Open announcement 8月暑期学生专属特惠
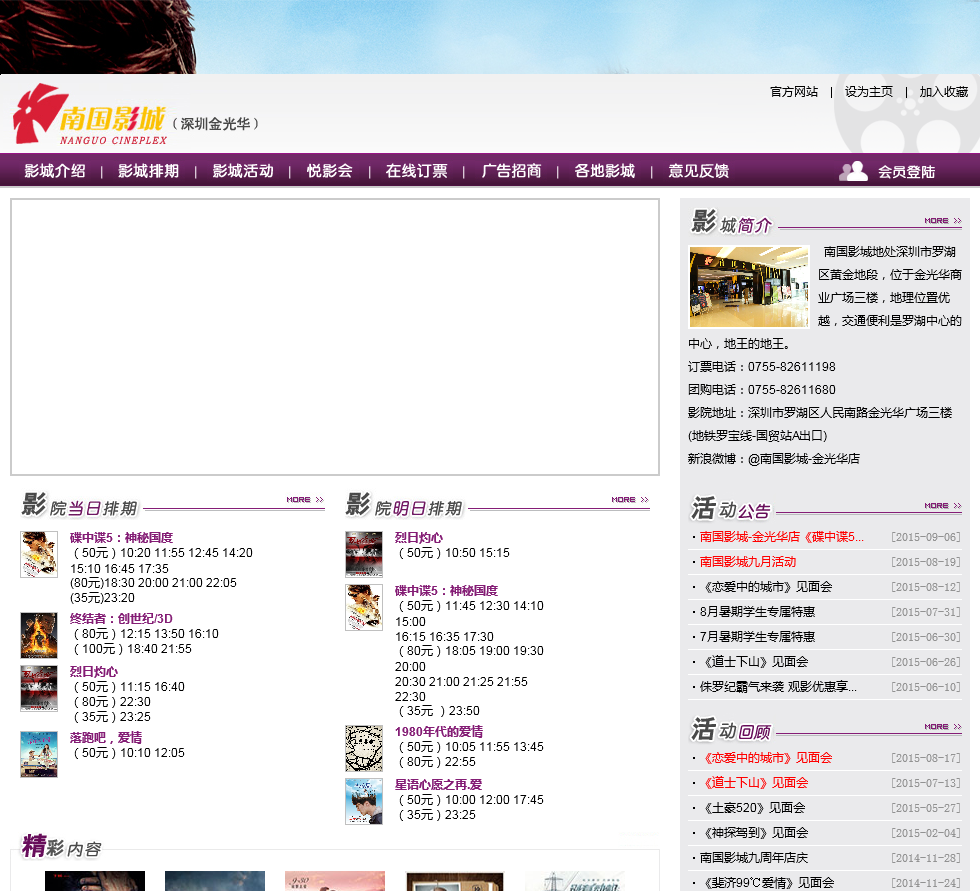Viewport: 980px width, 891px height. coord(757,612)
